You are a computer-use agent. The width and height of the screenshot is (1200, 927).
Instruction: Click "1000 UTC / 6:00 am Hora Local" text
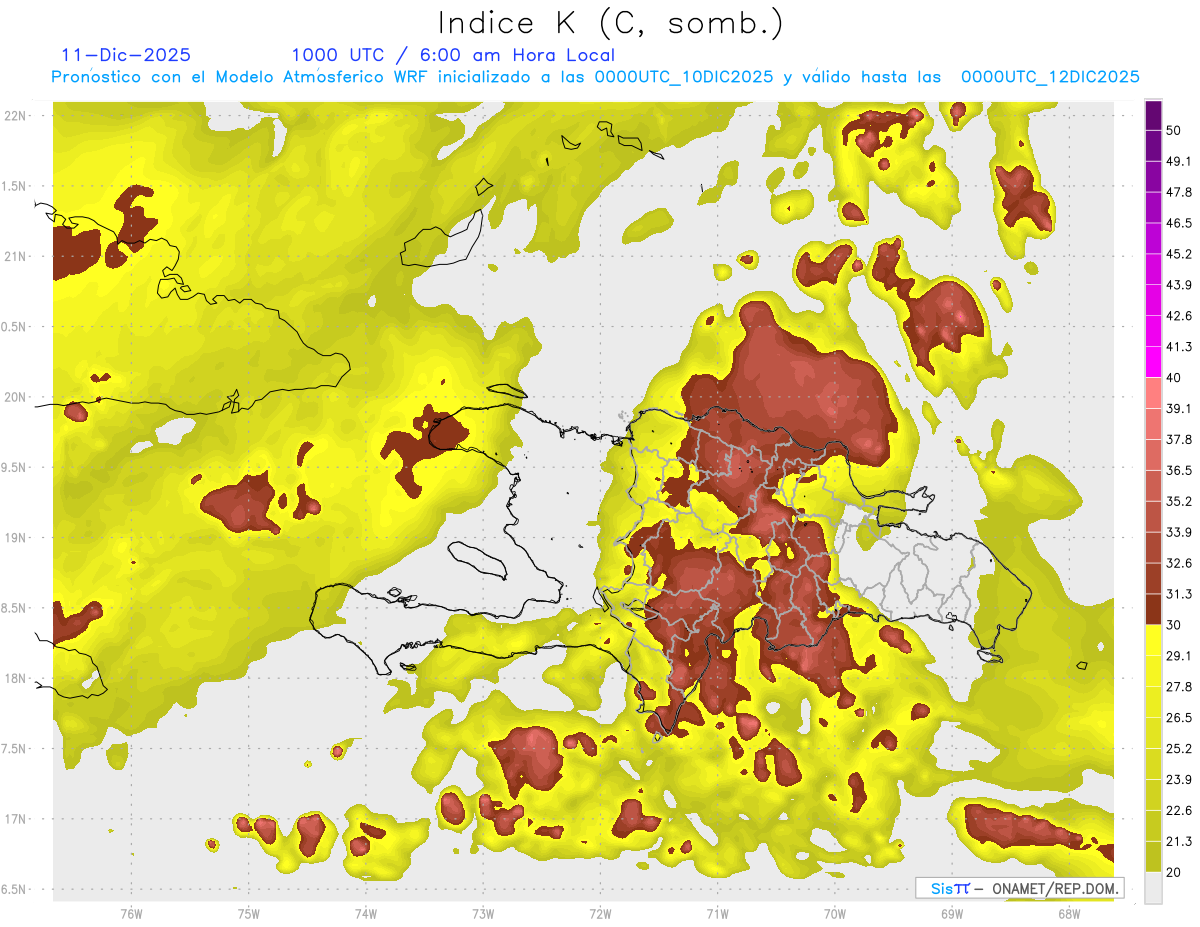tap(453, 55)
